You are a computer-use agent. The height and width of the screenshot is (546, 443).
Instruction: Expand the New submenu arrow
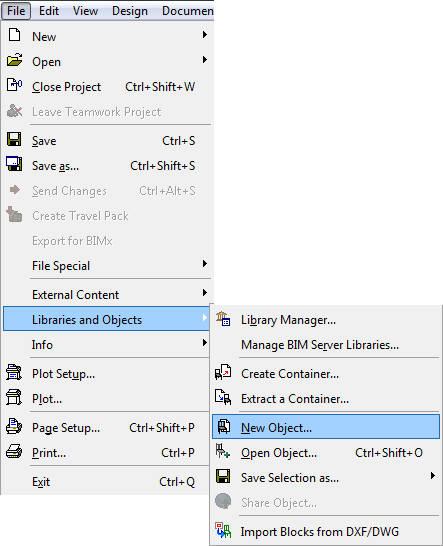point(205,35)
